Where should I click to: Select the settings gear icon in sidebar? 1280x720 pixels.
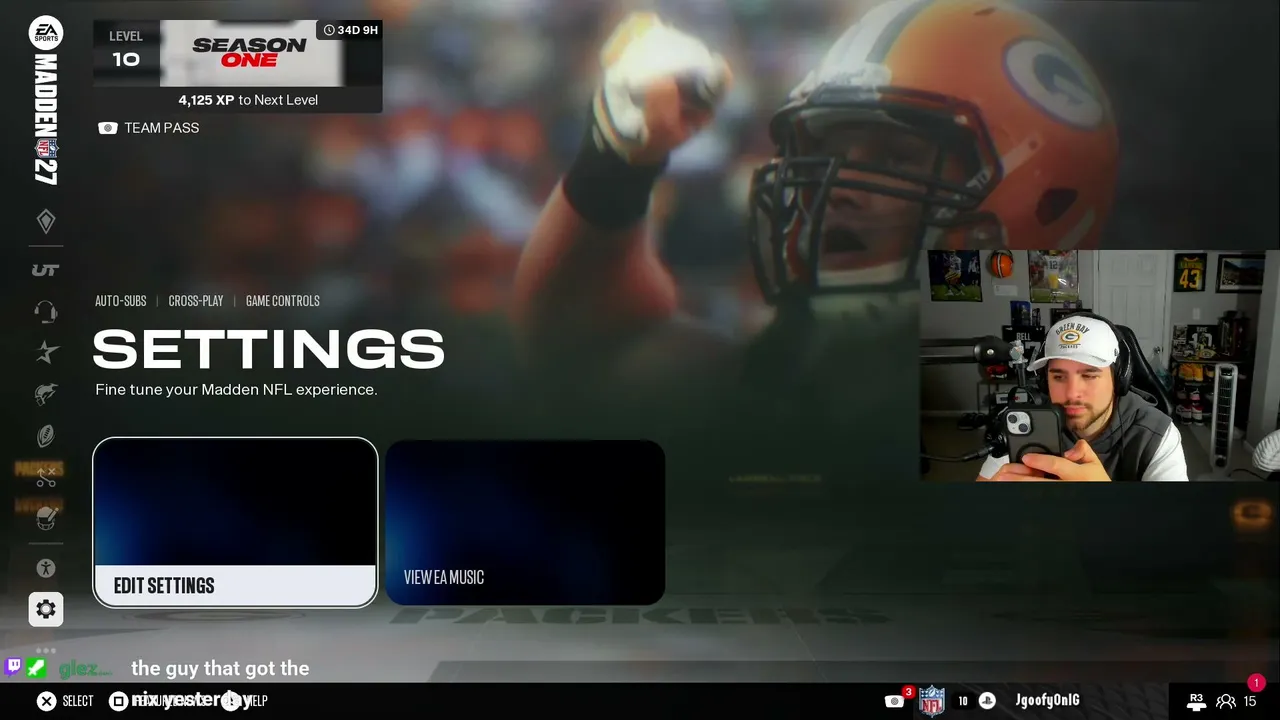click(x=46, y=609)
